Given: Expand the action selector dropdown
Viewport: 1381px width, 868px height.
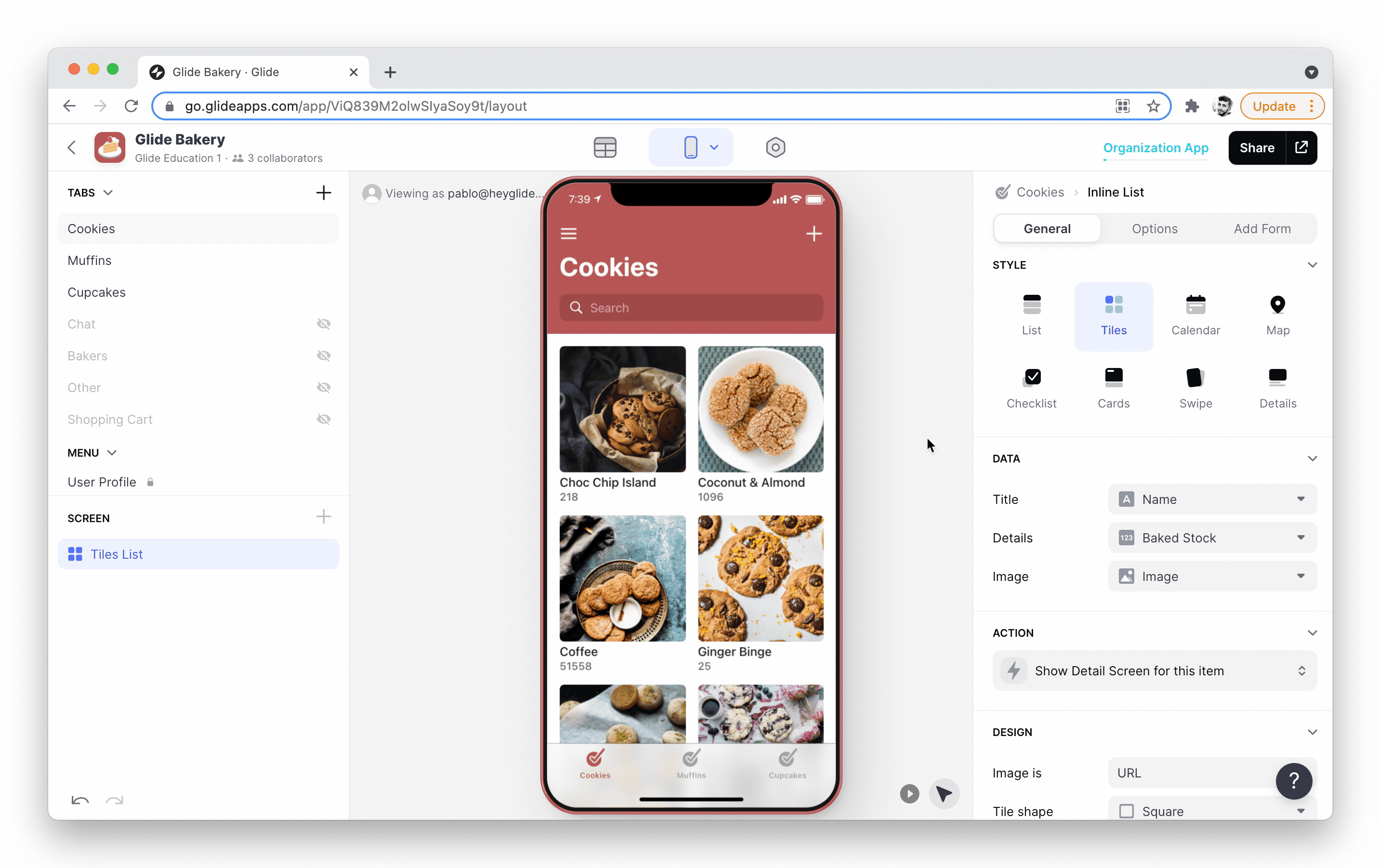Looking at the screenshot, I should pyautogui.click(x=1154, y=670).
